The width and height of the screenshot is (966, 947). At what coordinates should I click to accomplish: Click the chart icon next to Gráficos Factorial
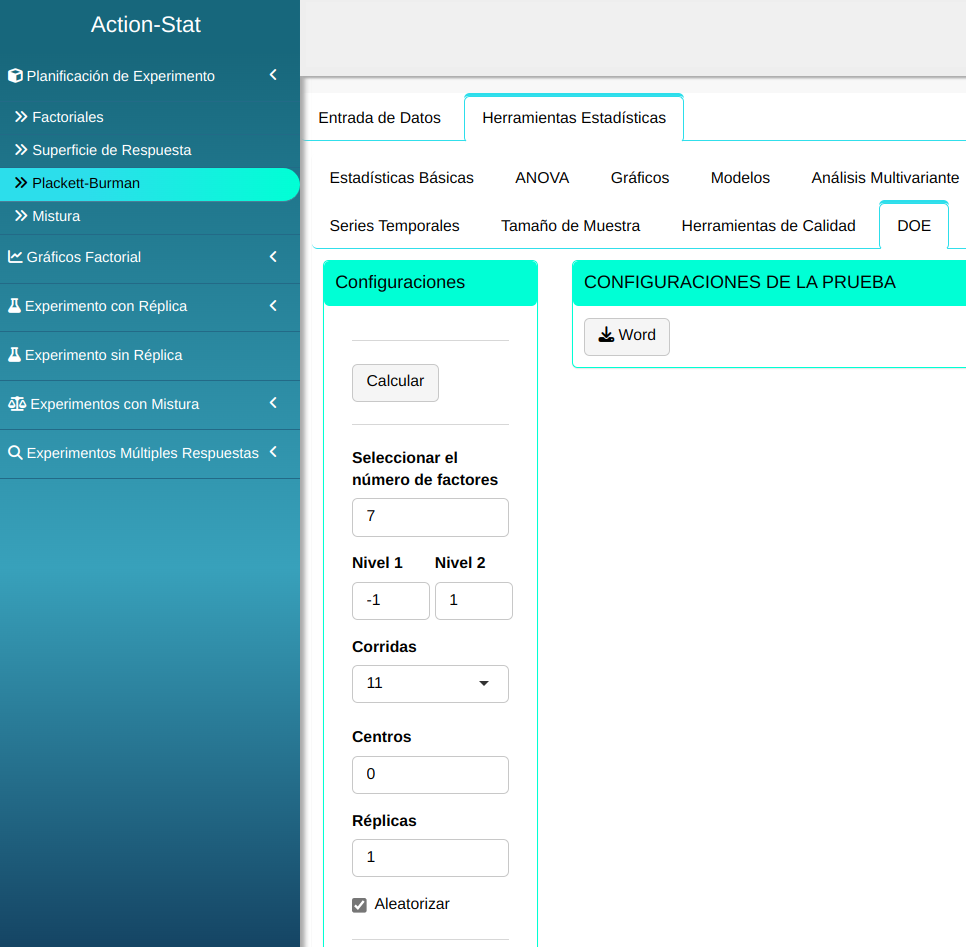pos(15,257)
